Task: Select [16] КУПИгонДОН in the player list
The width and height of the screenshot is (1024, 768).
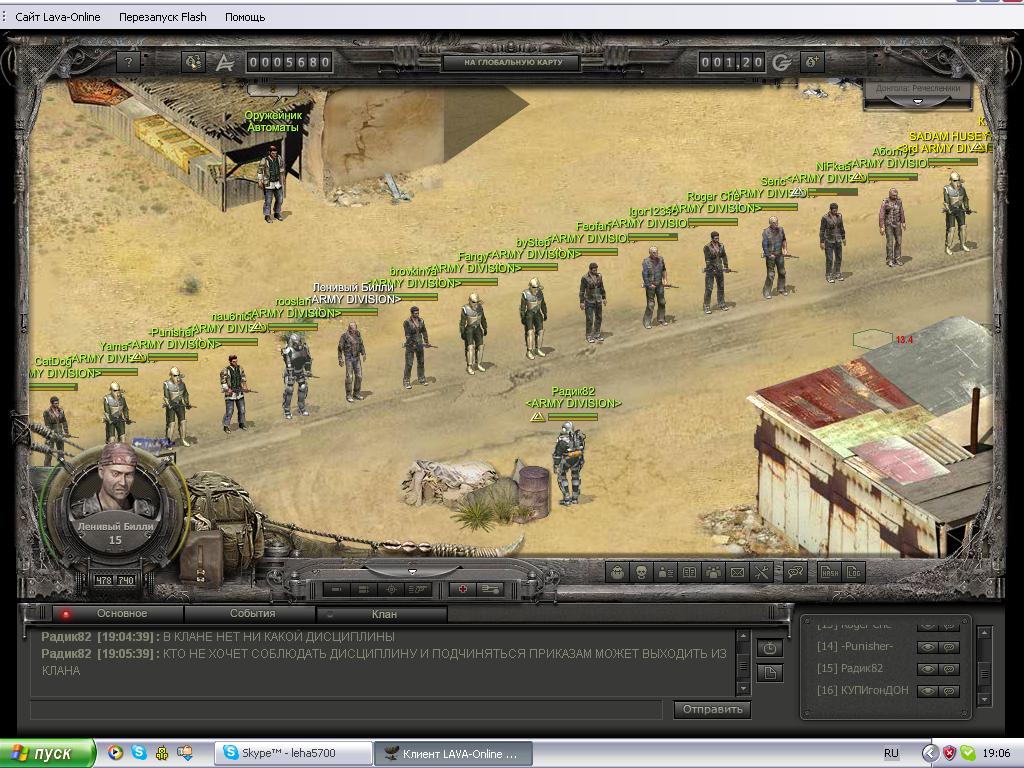Action: pos(863,690)
